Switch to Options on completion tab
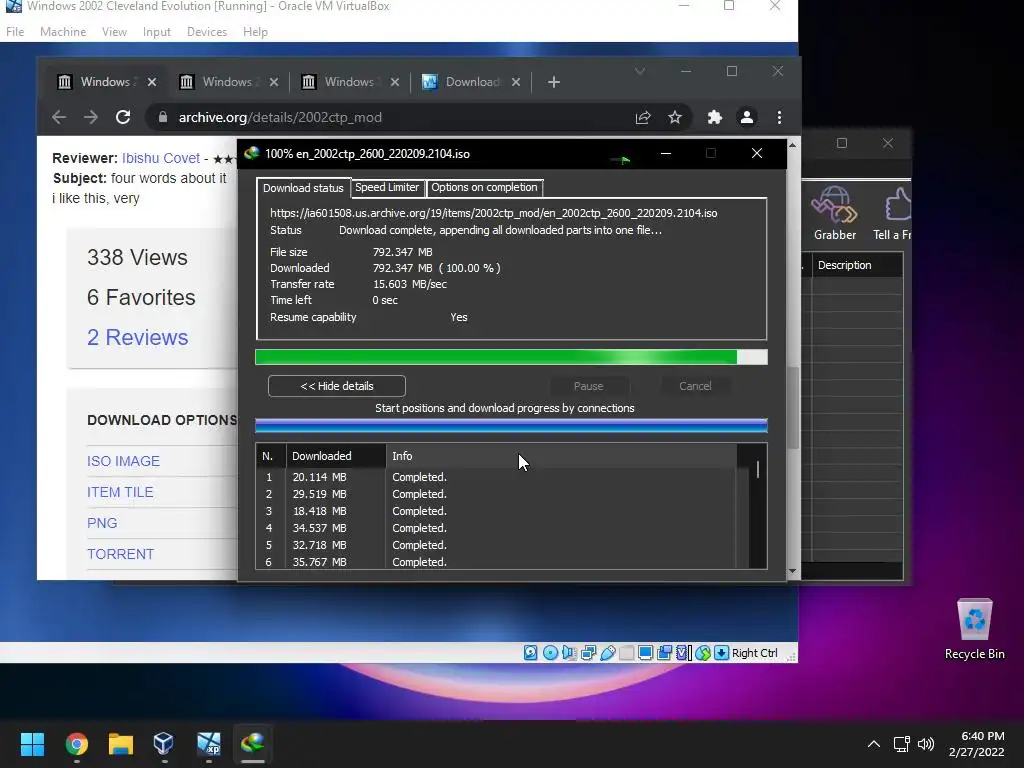Image resolution: width=1024 pixels, height=768 pixels. click(x=484, y=187)
